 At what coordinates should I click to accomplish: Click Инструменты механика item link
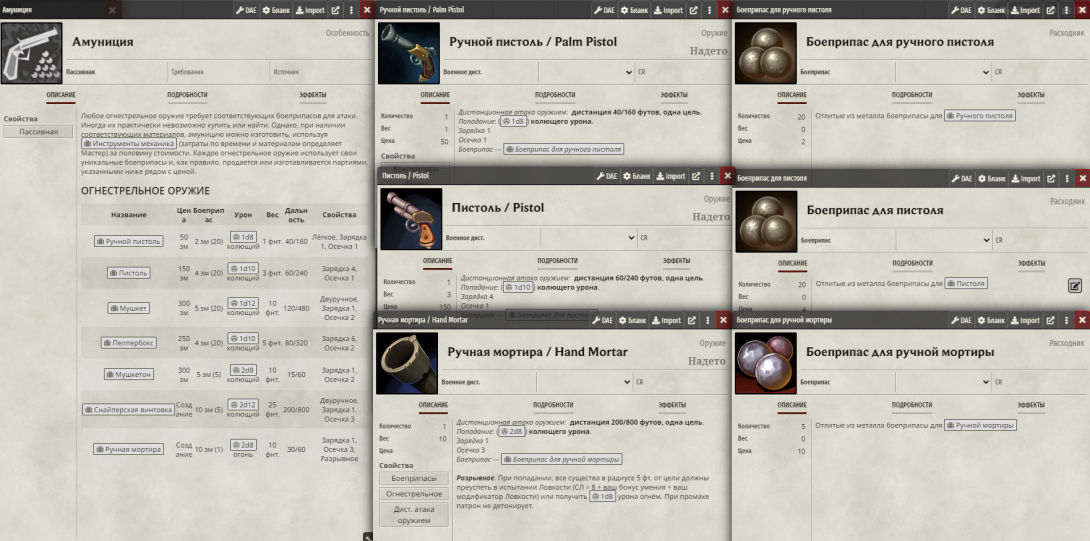click(x=128, y=143)
